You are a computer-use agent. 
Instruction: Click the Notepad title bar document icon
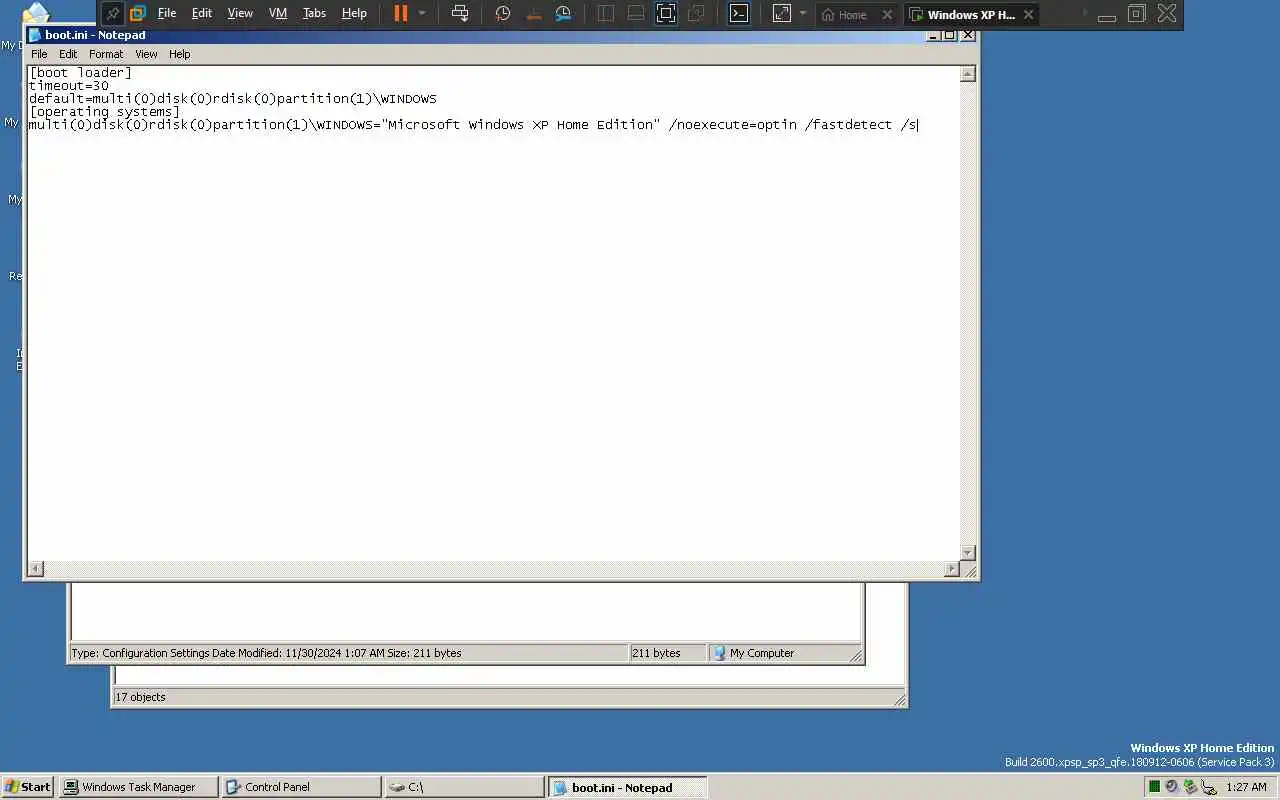point(35,35)
